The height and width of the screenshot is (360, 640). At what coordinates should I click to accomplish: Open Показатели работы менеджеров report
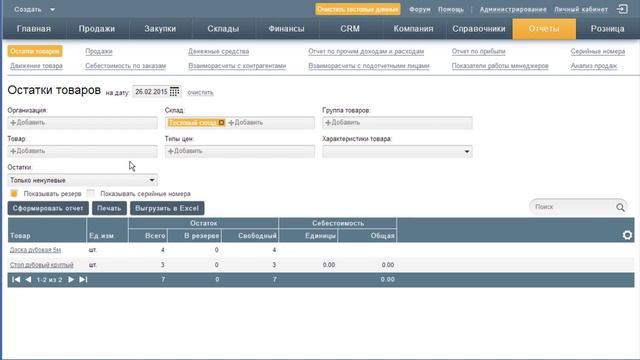500,66
